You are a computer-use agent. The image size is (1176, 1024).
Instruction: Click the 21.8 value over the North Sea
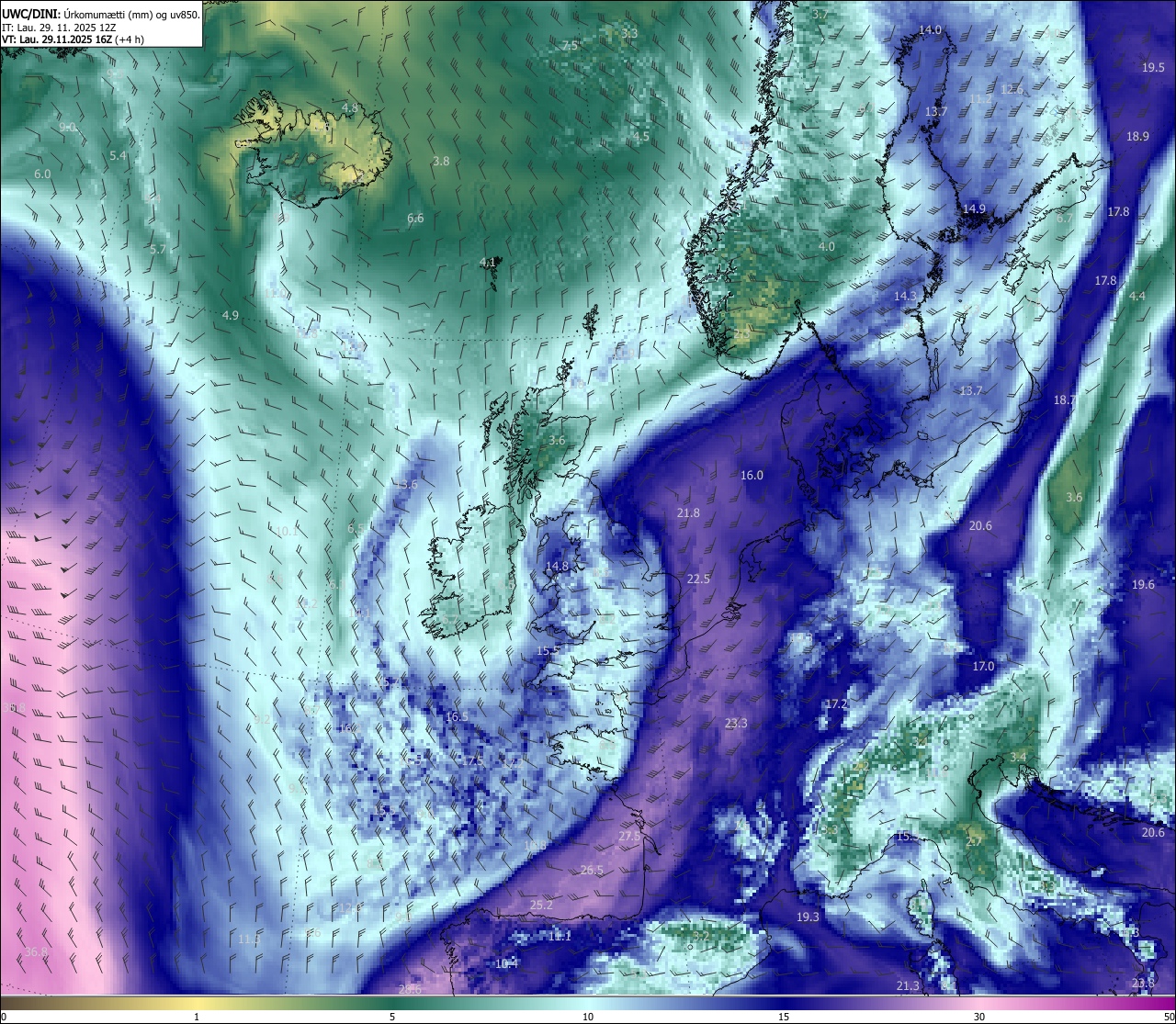(687, 512)
